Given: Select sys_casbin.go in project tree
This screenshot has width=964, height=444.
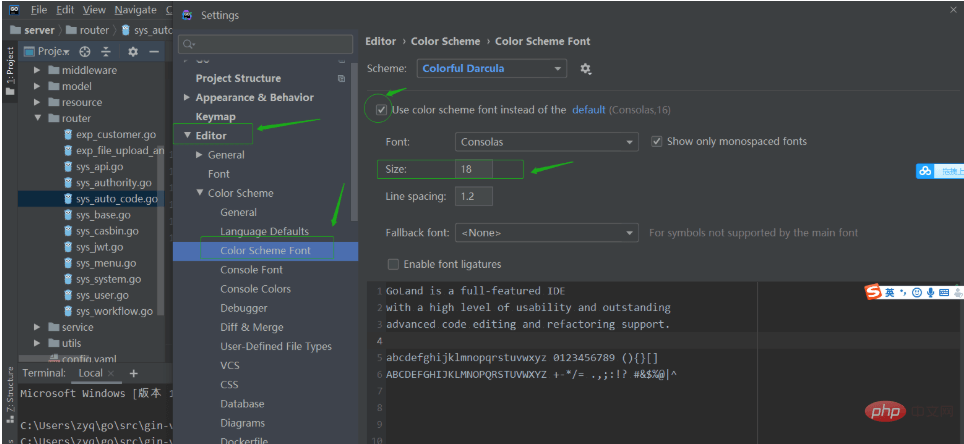Looking at the screenshot, I should [x=107, y=231].
